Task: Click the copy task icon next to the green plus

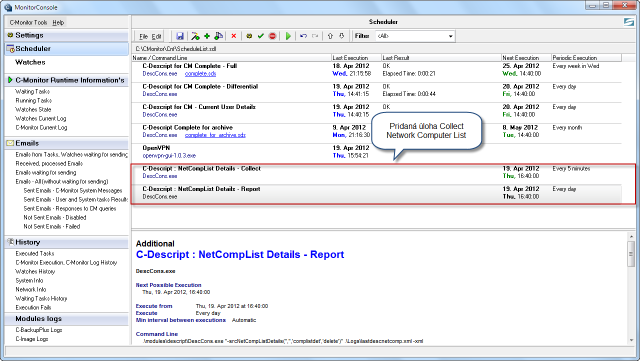Action: (x=218, y=36)
